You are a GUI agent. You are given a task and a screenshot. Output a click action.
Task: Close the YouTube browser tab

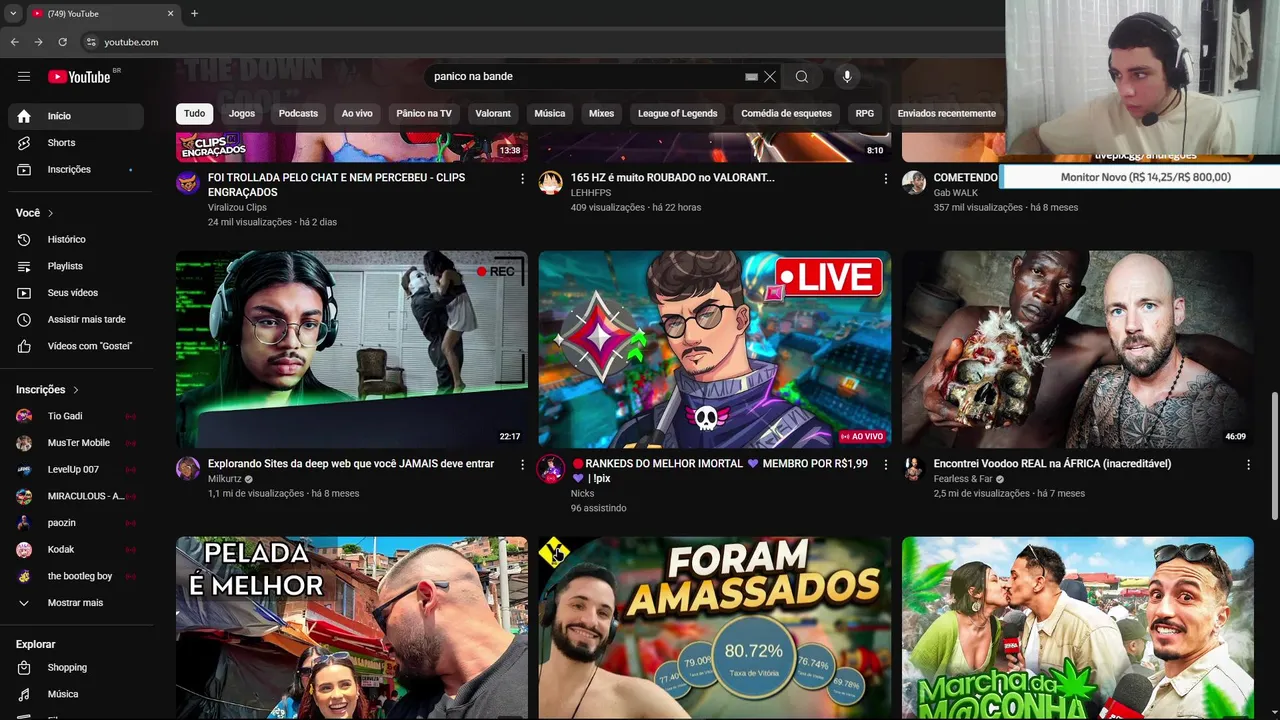click(170, 13)
